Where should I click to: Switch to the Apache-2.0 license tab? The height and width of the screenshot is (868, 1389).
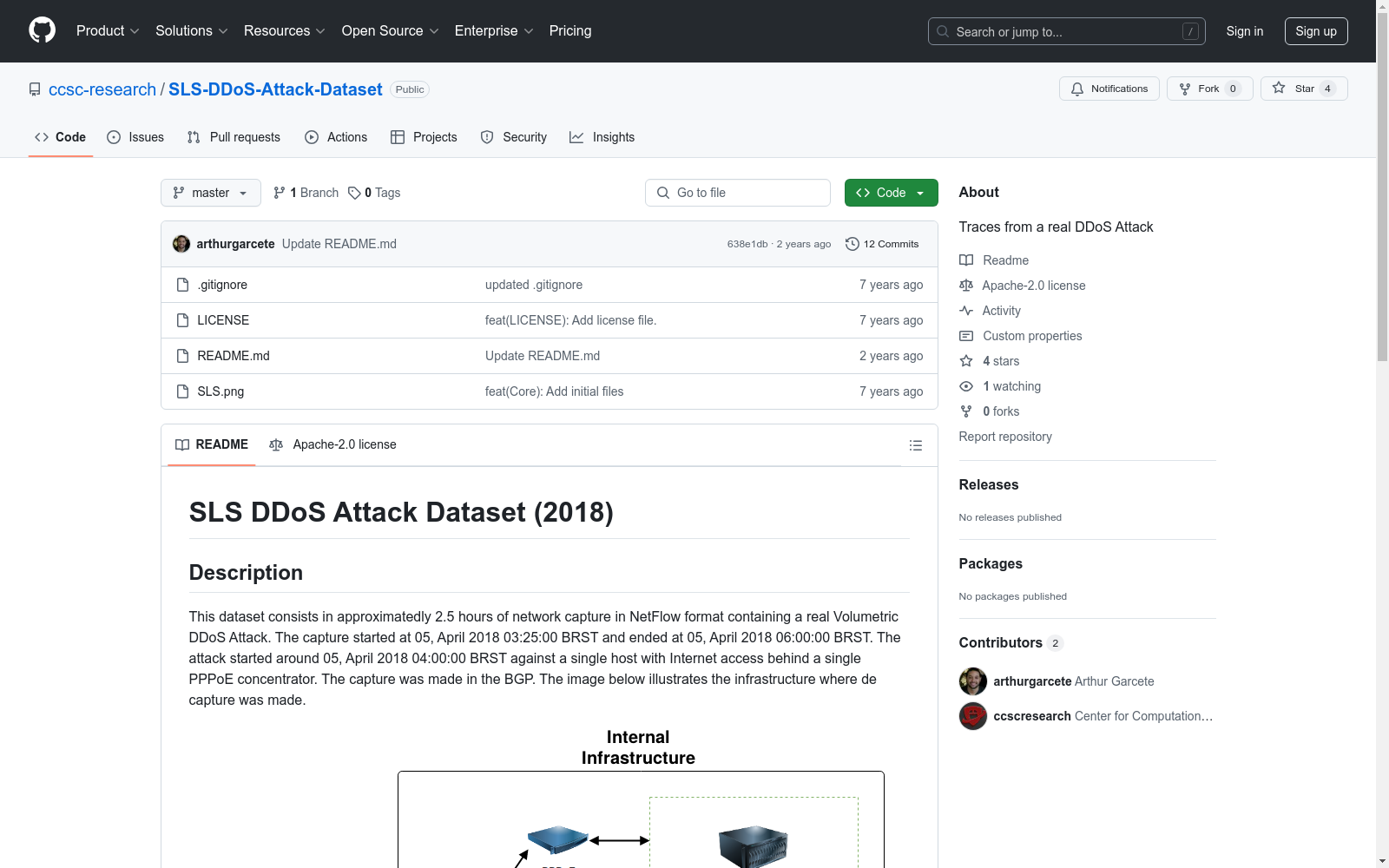tap(333, 444)
